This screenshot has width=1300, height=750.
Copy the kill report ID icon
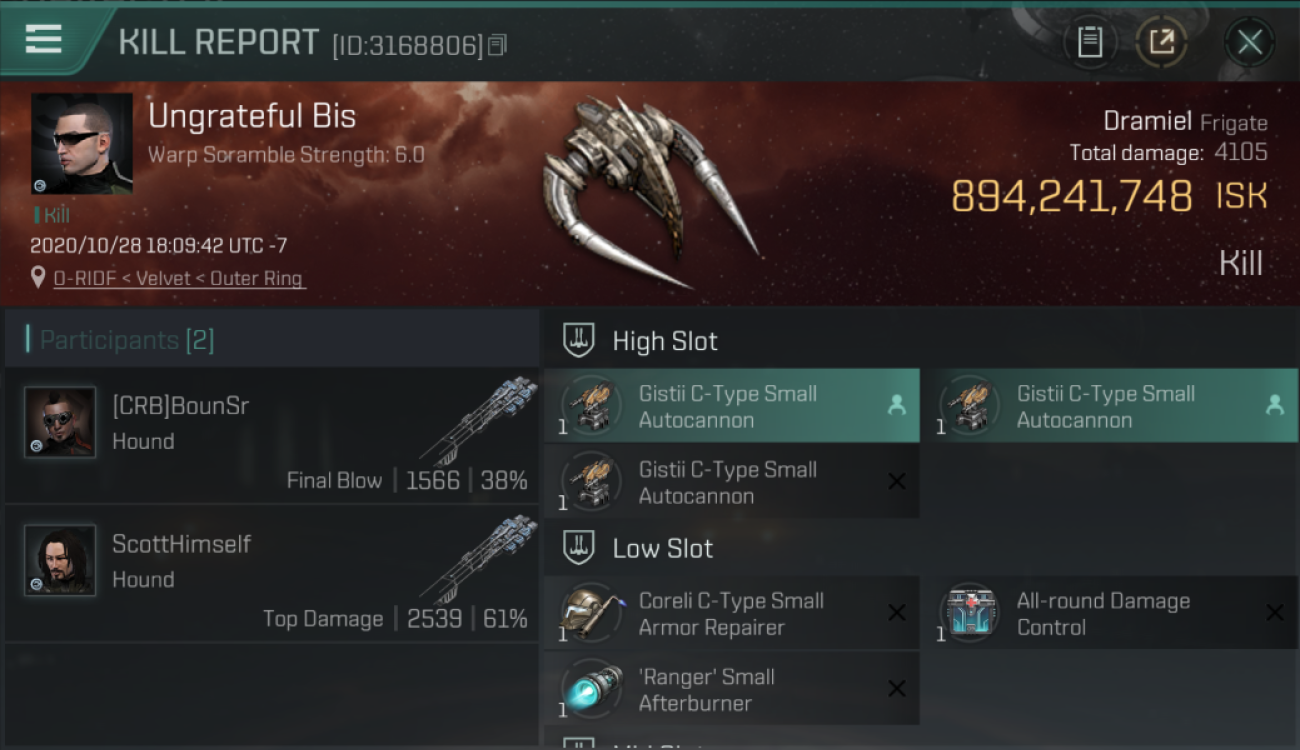pos(497,45)
